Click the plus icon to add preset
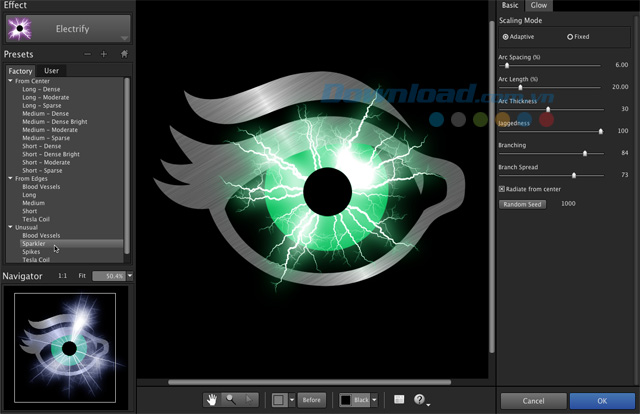This screenshot has height=414, width=640. 104,54
